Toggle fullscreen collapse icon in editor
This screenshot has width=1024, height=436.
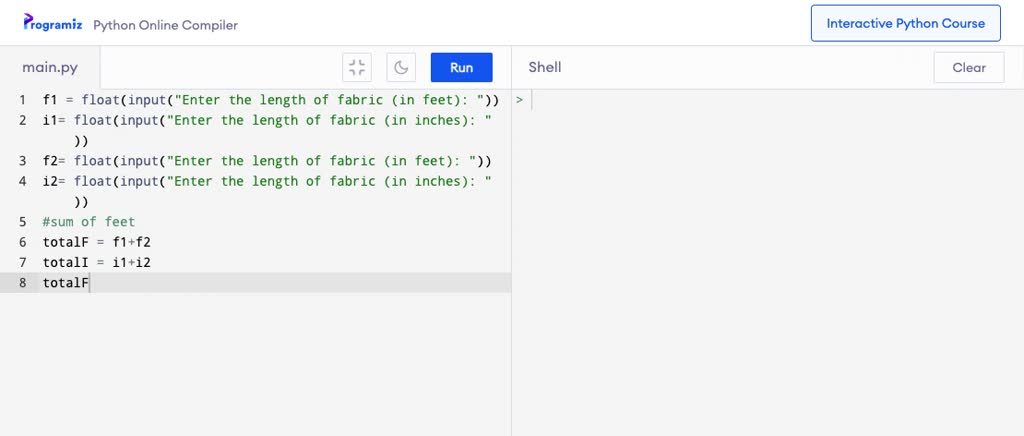(x=357, y=67)
